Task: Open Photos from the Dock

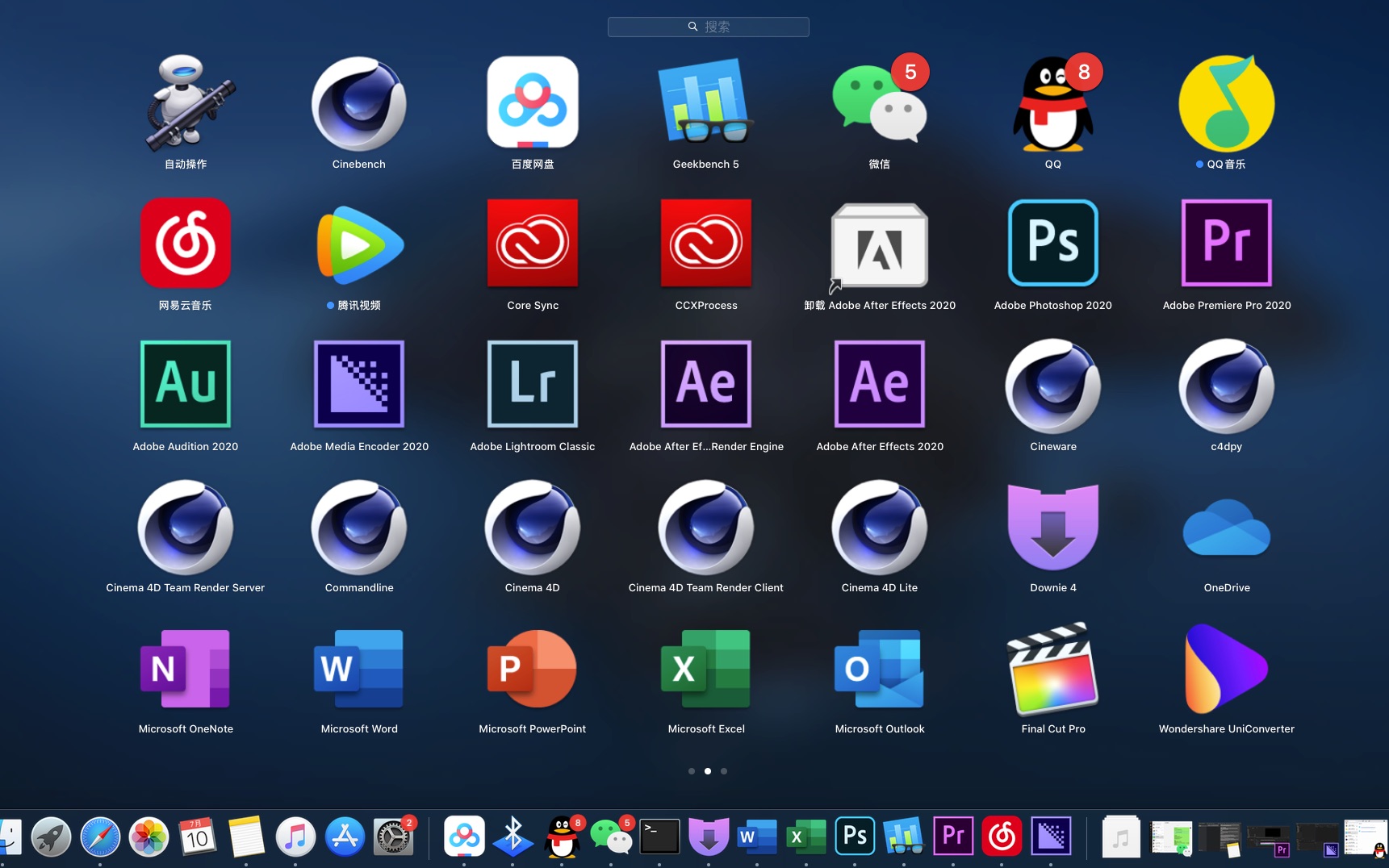Action: click(149, 837)
